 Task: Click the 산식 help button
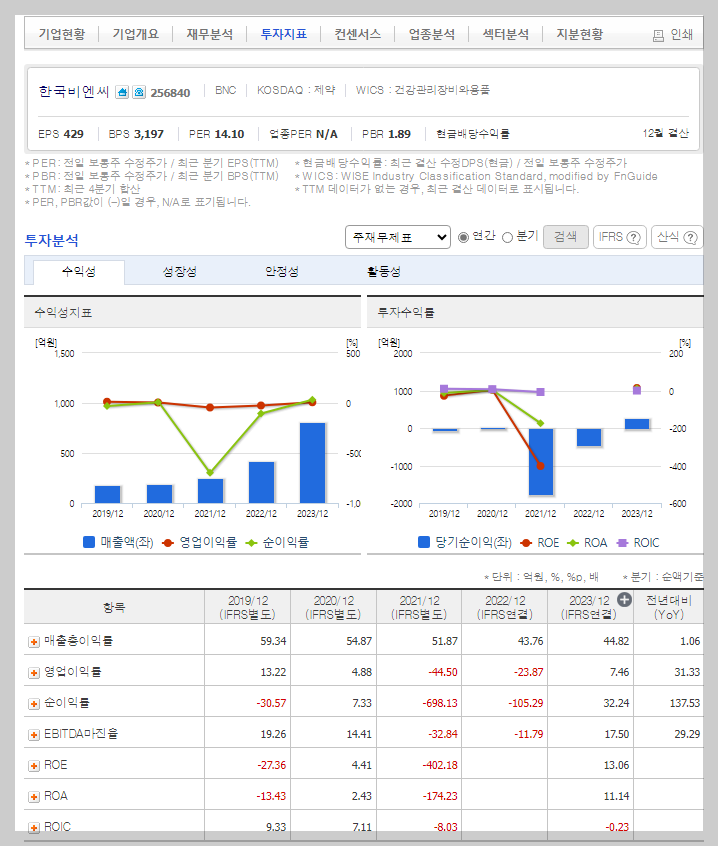pos(677,237)
